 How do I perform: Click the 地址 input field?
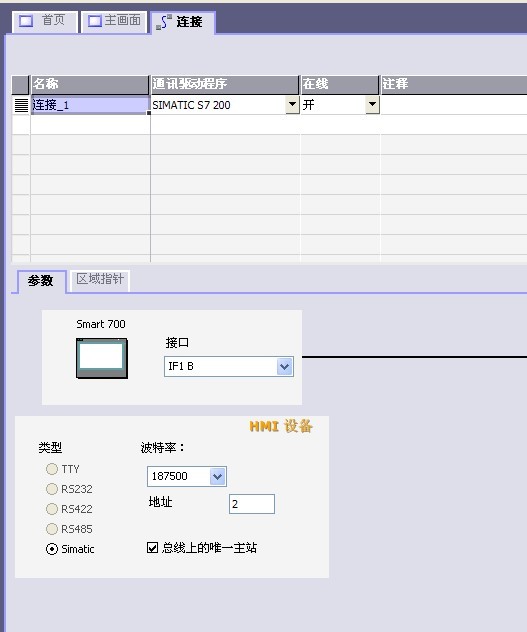[x=252, y=504]
